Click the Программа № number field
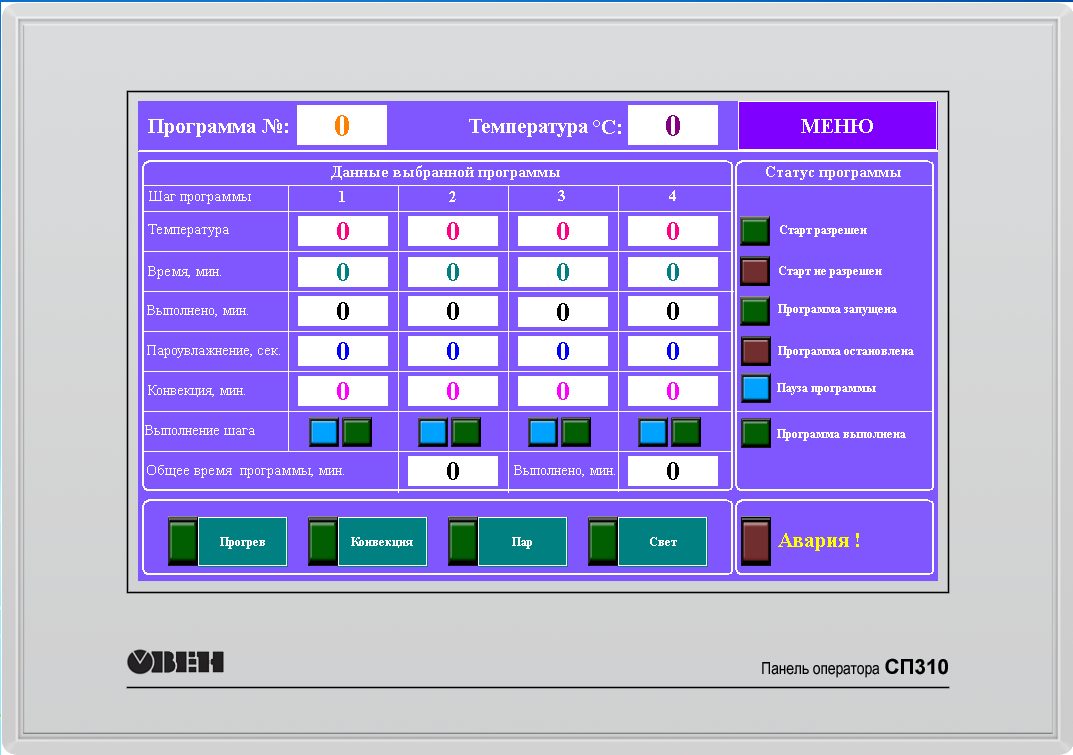 tap(342, 125)
